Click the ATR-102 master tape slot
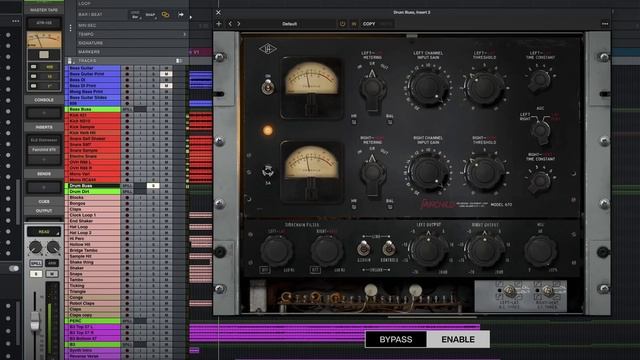 (44, 23)
